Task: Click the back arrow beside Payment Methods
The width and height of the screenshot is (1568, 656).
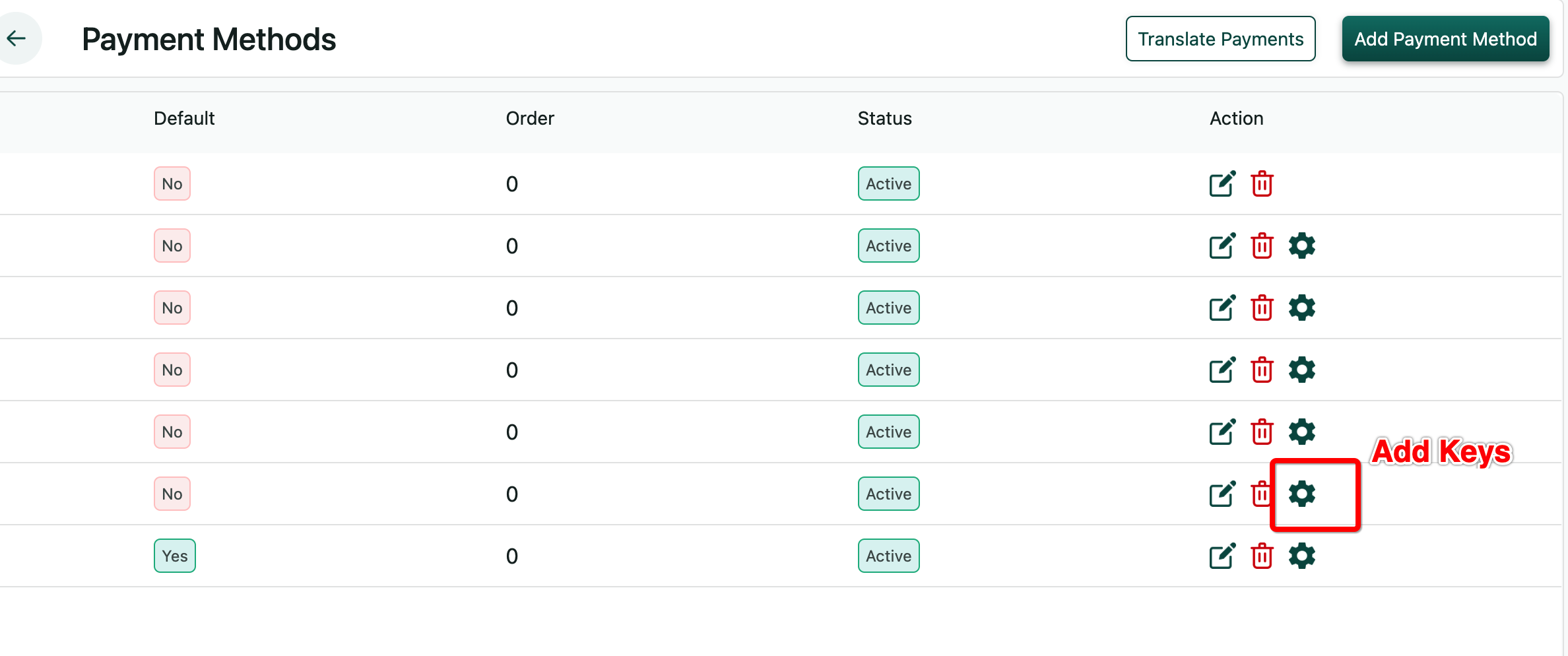Action: point(16,38)
